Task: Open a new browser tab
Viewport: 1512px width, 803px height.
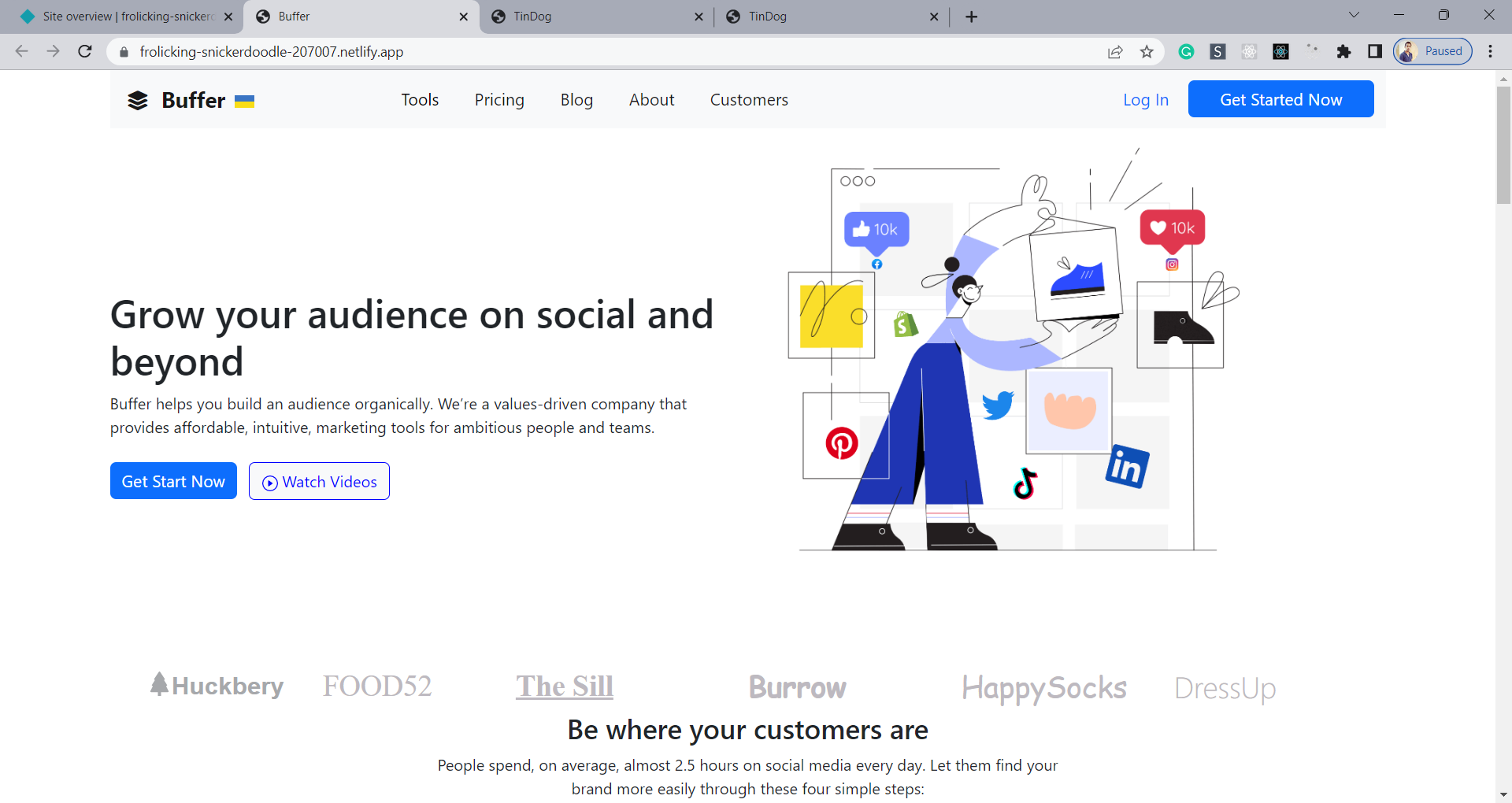Action: [x=972, y=17]
